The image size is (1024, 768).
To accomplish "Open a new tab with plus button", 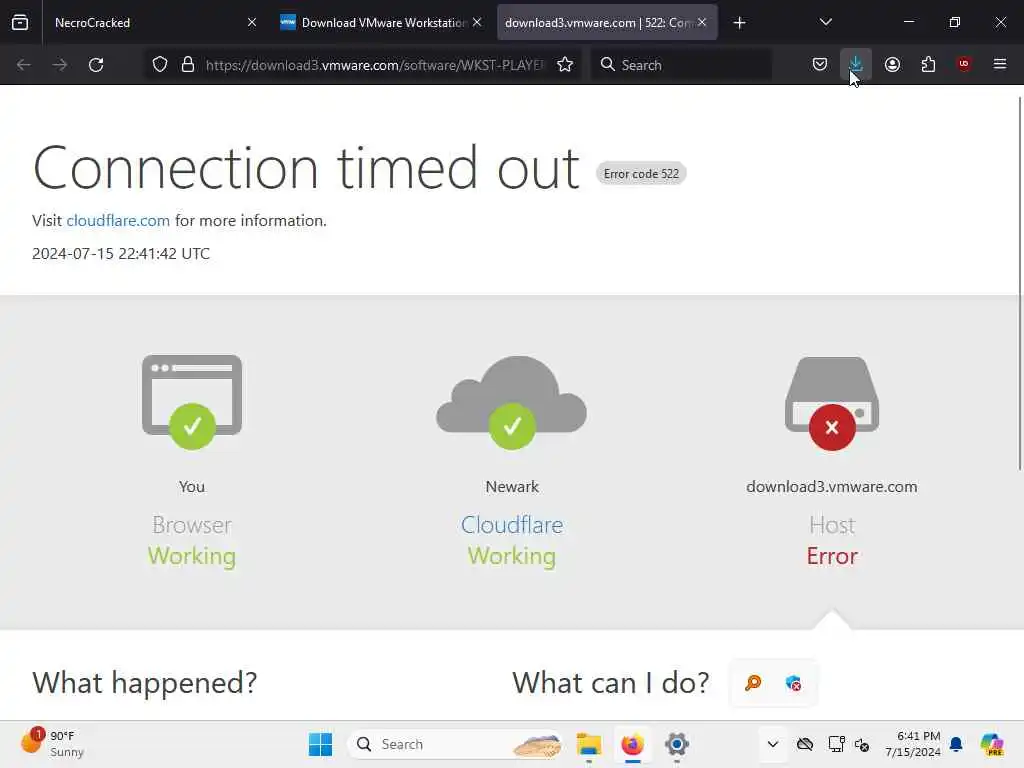I will [739, 23].
